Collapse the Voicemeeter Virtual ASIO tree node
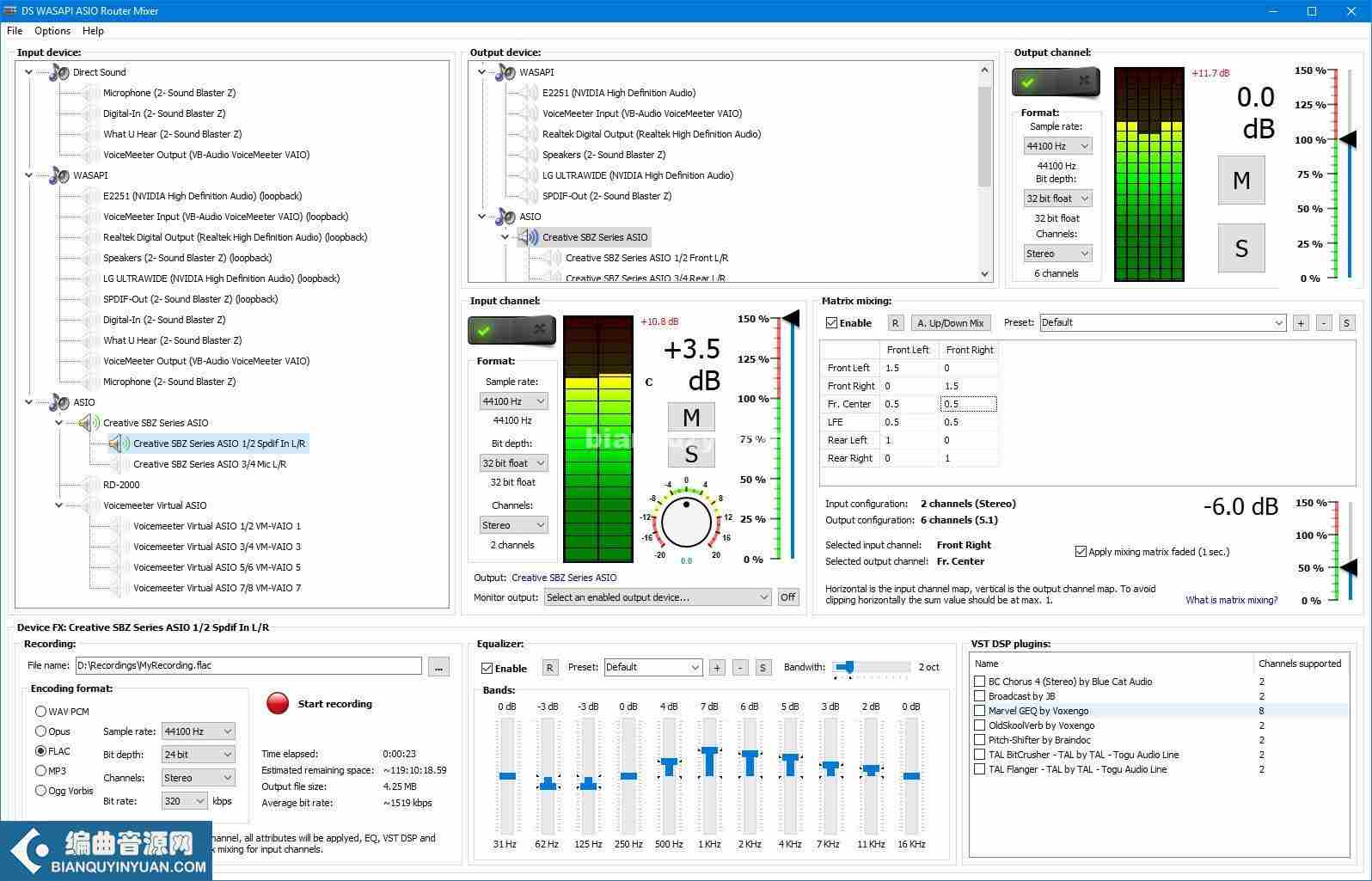Viewport: 1372px width, 881px height. point(59,505)
